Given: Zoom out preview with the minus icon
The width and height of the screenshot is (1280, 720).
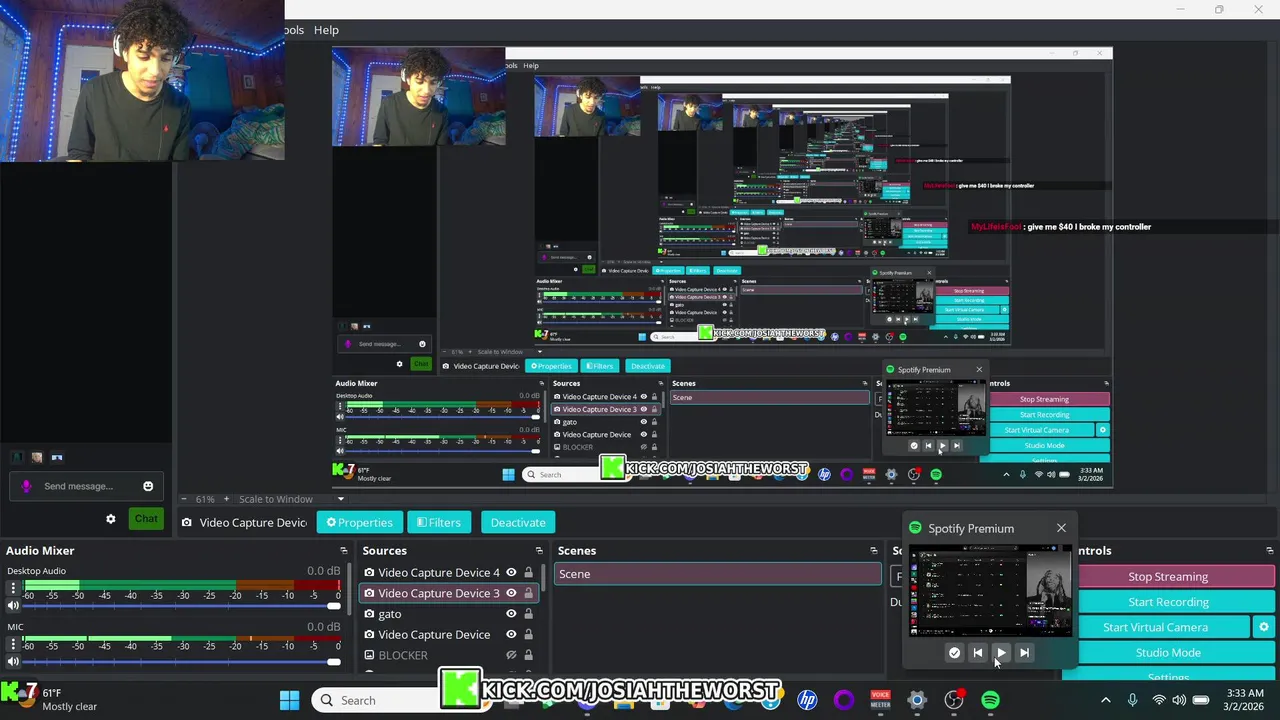Looking at the screenshot, I should [184, 499].
